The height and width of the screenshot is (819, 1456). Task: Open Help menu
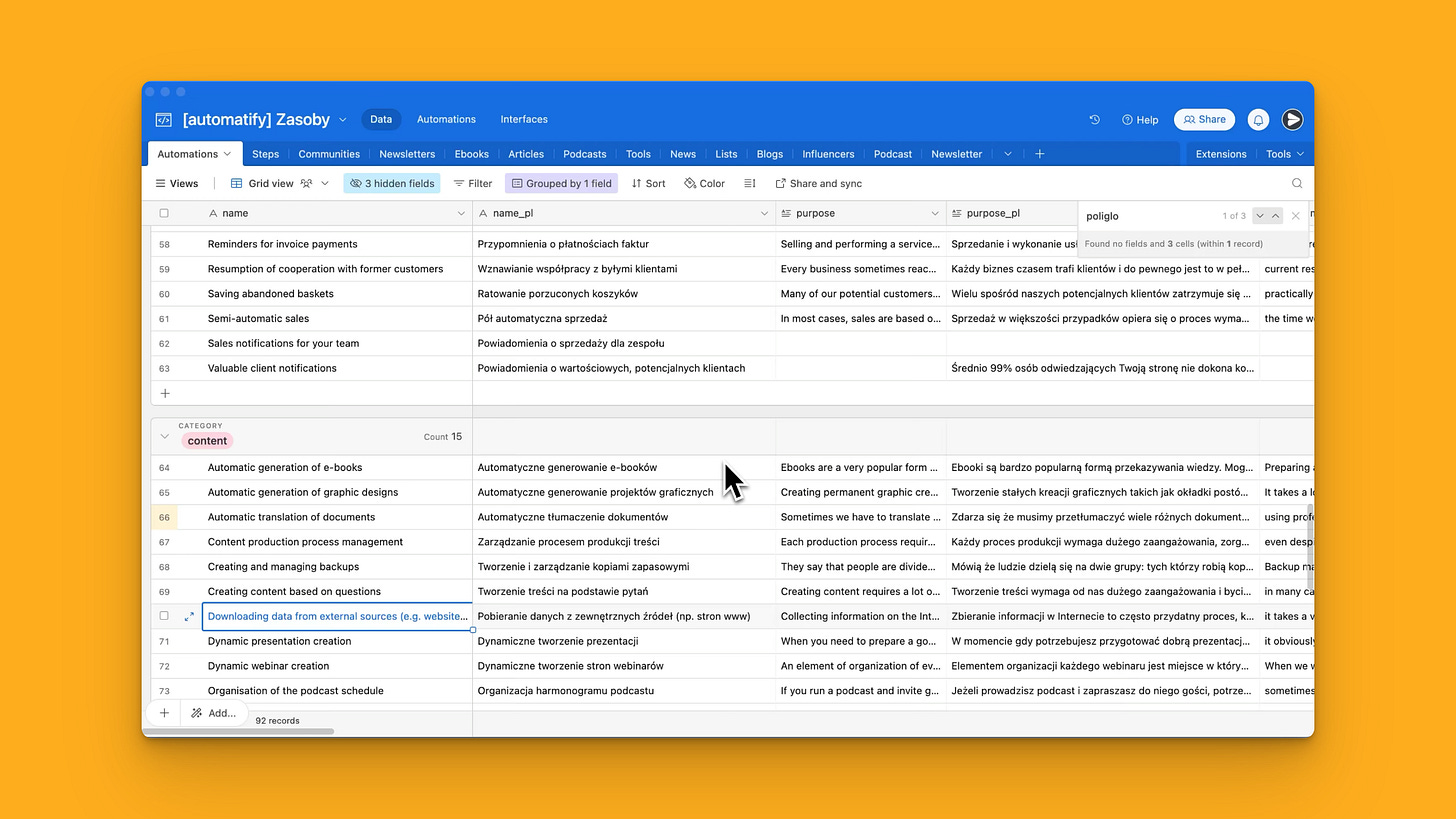tap(1139, 120)
